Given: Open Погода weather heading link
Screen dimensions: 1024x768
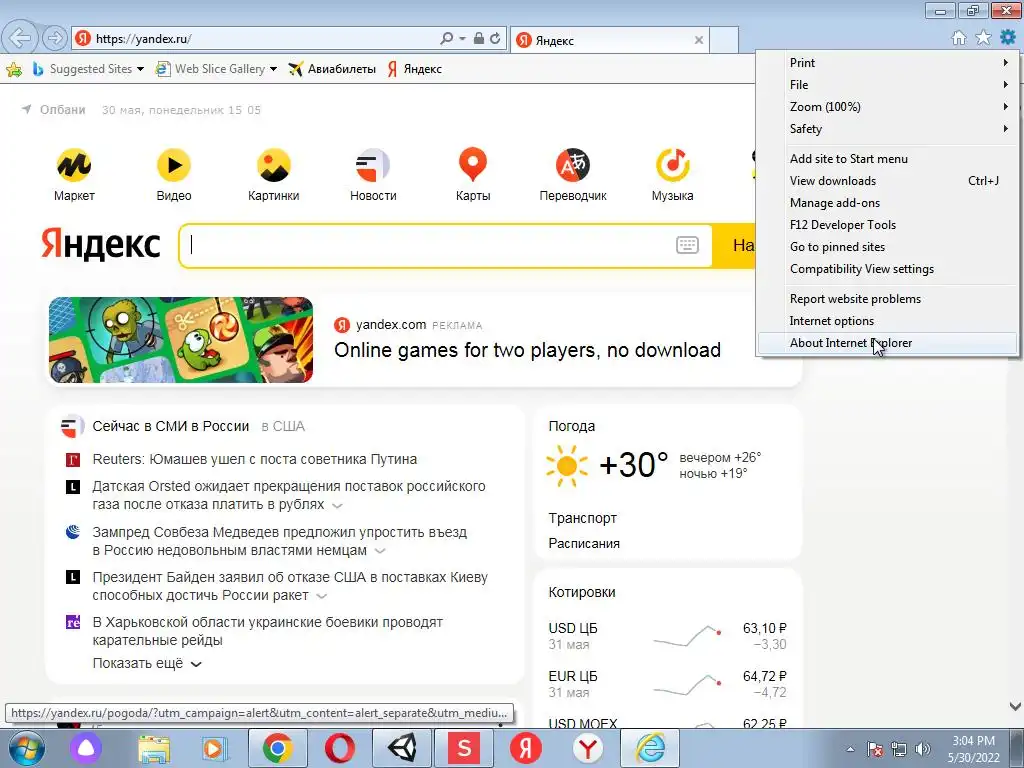Looking at the screenshot, I should point(571,426).
